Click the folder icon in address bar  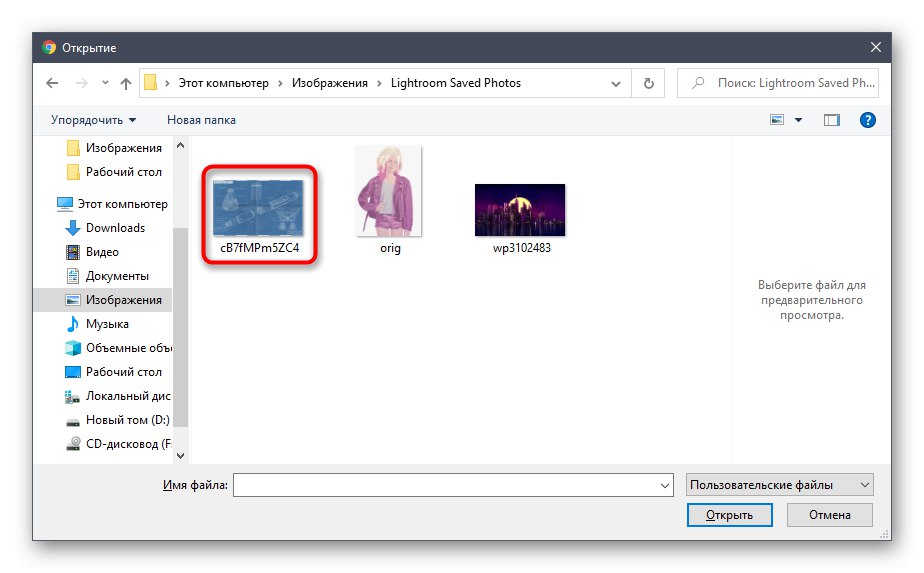pyautogui.click(x=151, y=83)
